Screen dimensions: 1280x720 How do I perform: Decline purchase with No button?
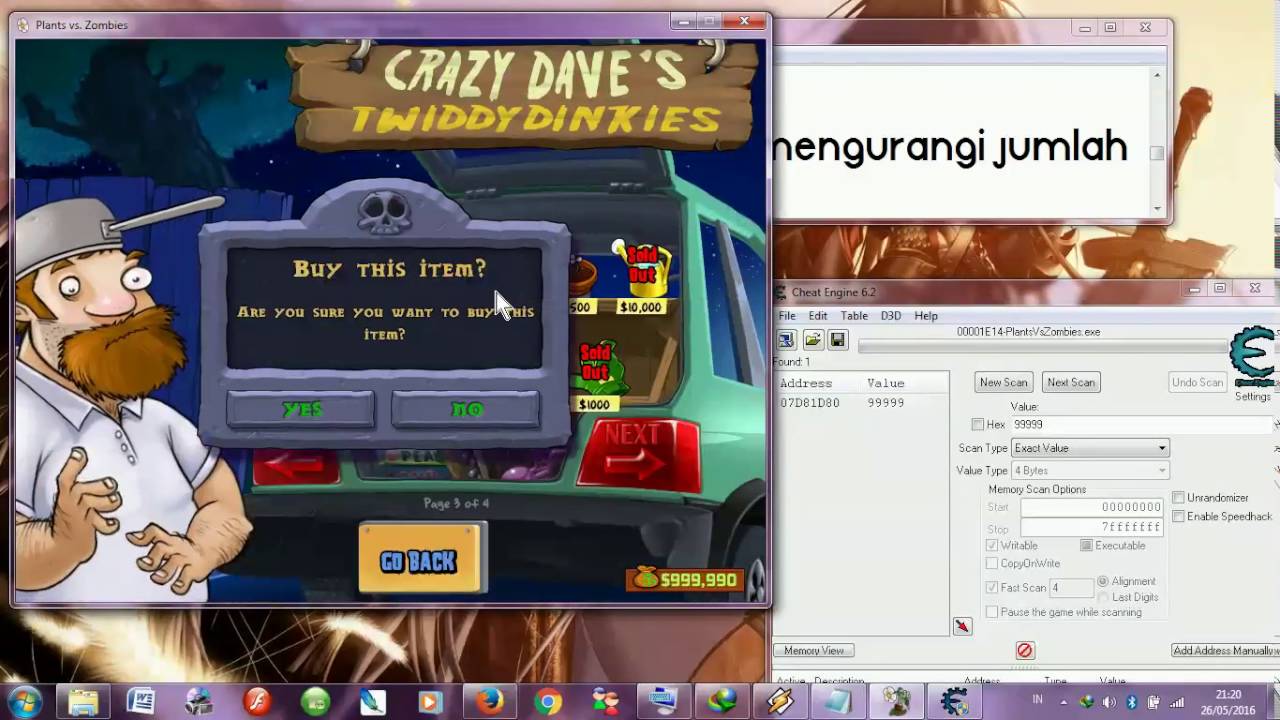click(x=466, y=409)
